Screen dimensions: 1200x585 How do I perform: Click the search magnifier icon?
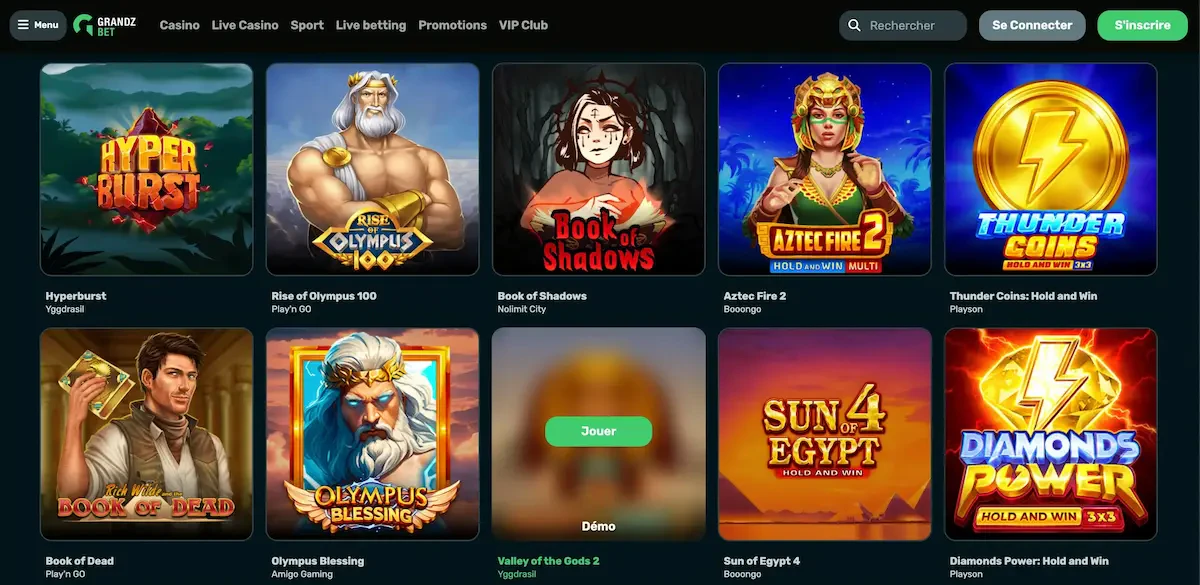[854, 26]
